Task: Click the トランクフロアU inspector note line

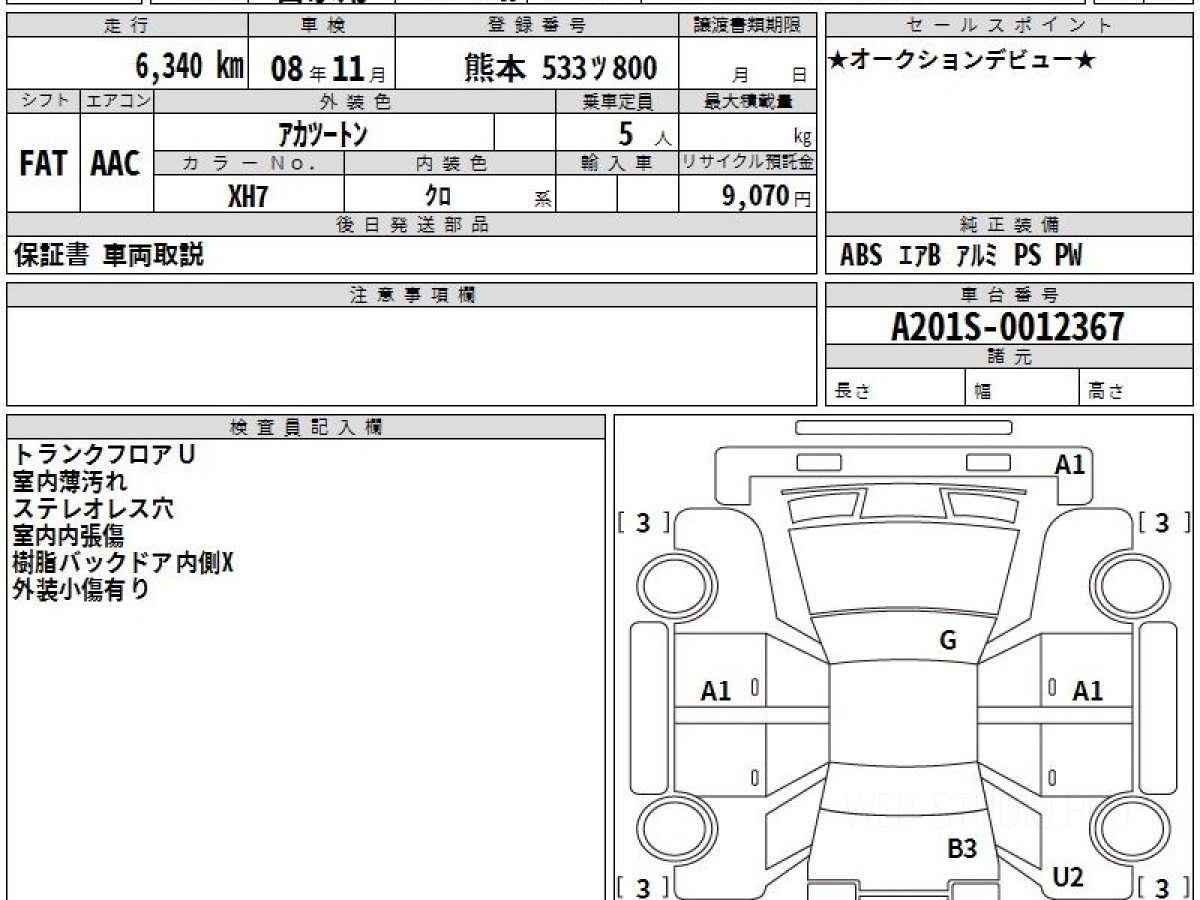Action: (104, 454)
